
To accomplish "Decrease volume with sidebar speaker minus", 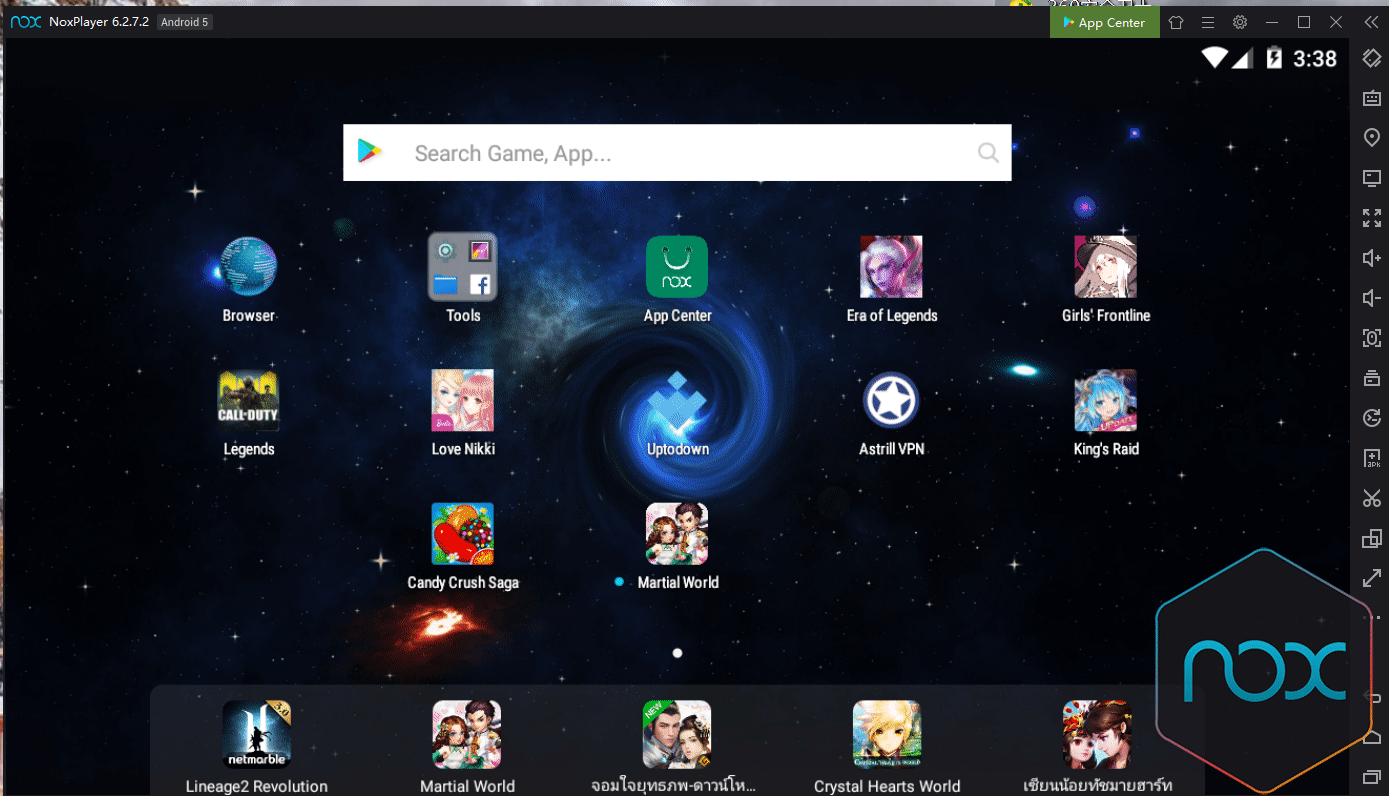I will 1372,298.
